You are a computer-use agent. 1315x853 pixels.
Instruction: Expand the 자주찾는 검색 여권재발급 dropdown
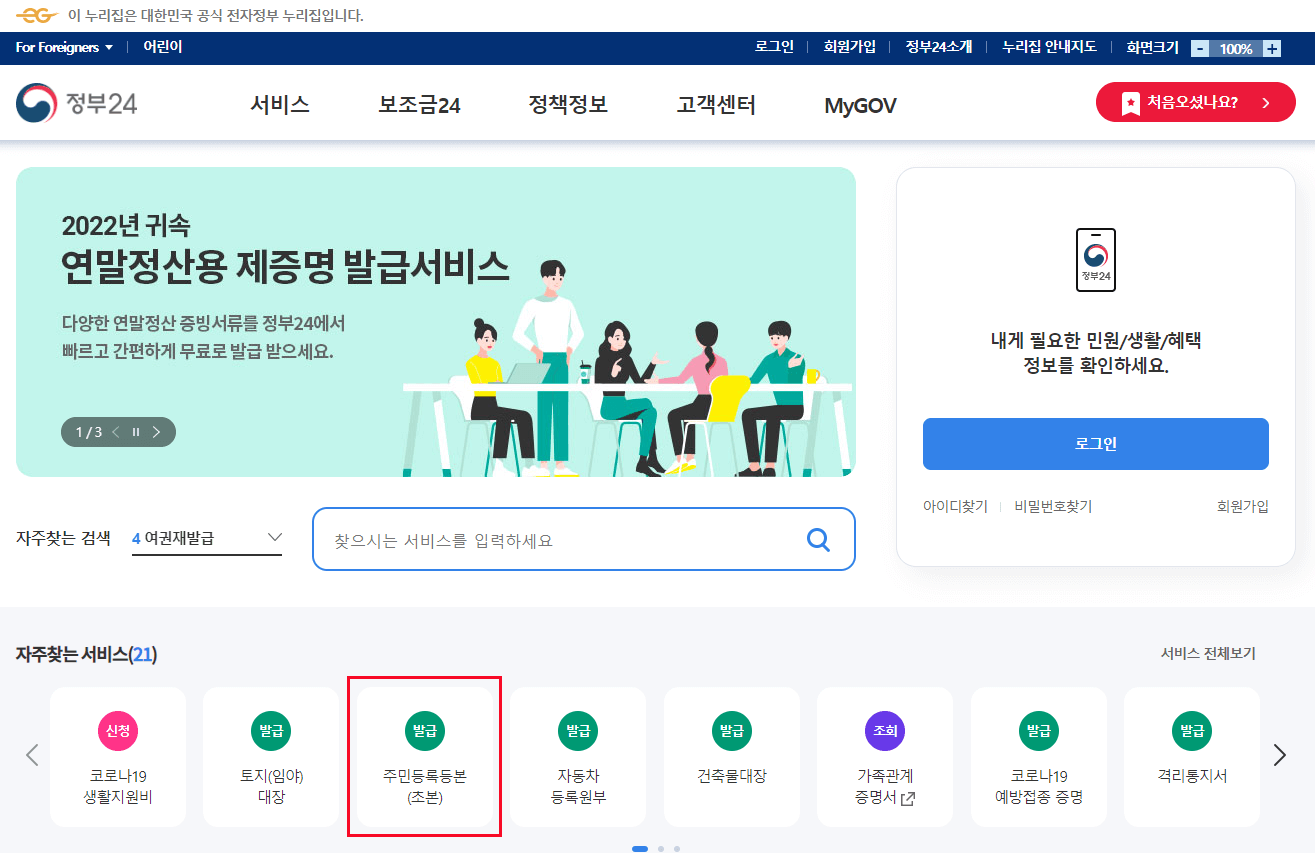click(x=207, y=538)
